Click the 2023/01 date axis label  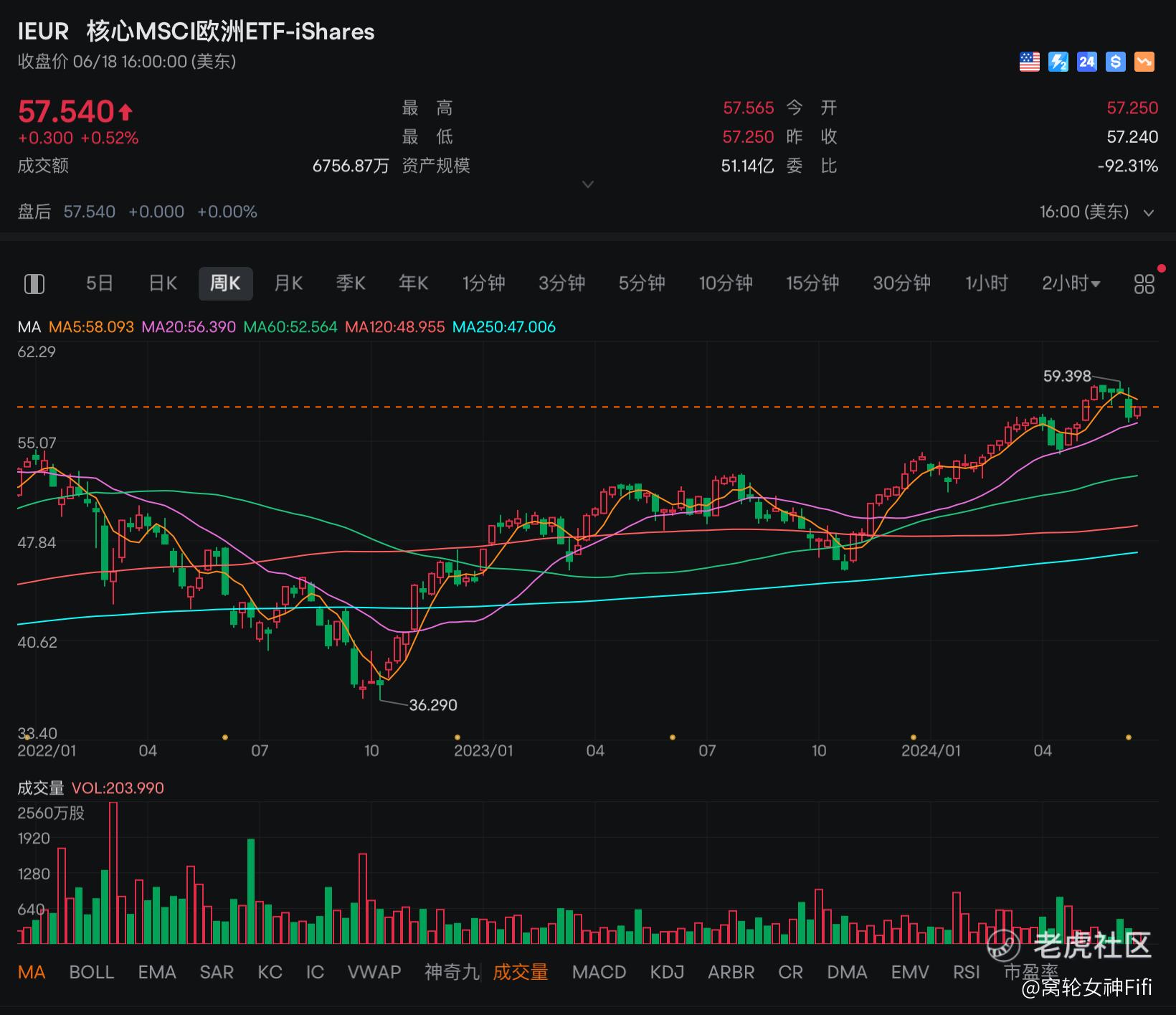[x=484, y=751]
